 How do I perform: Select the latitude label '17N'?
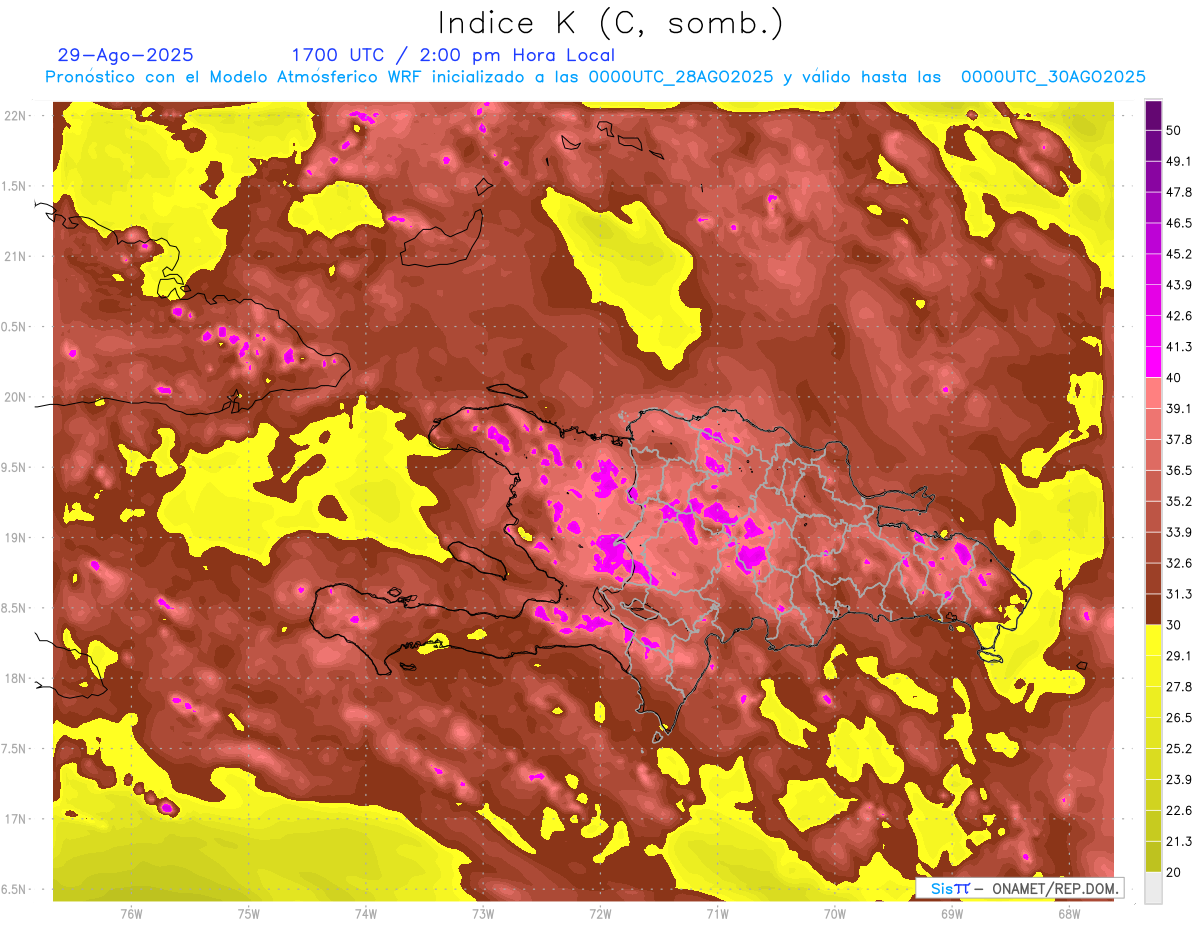(15, 820)
